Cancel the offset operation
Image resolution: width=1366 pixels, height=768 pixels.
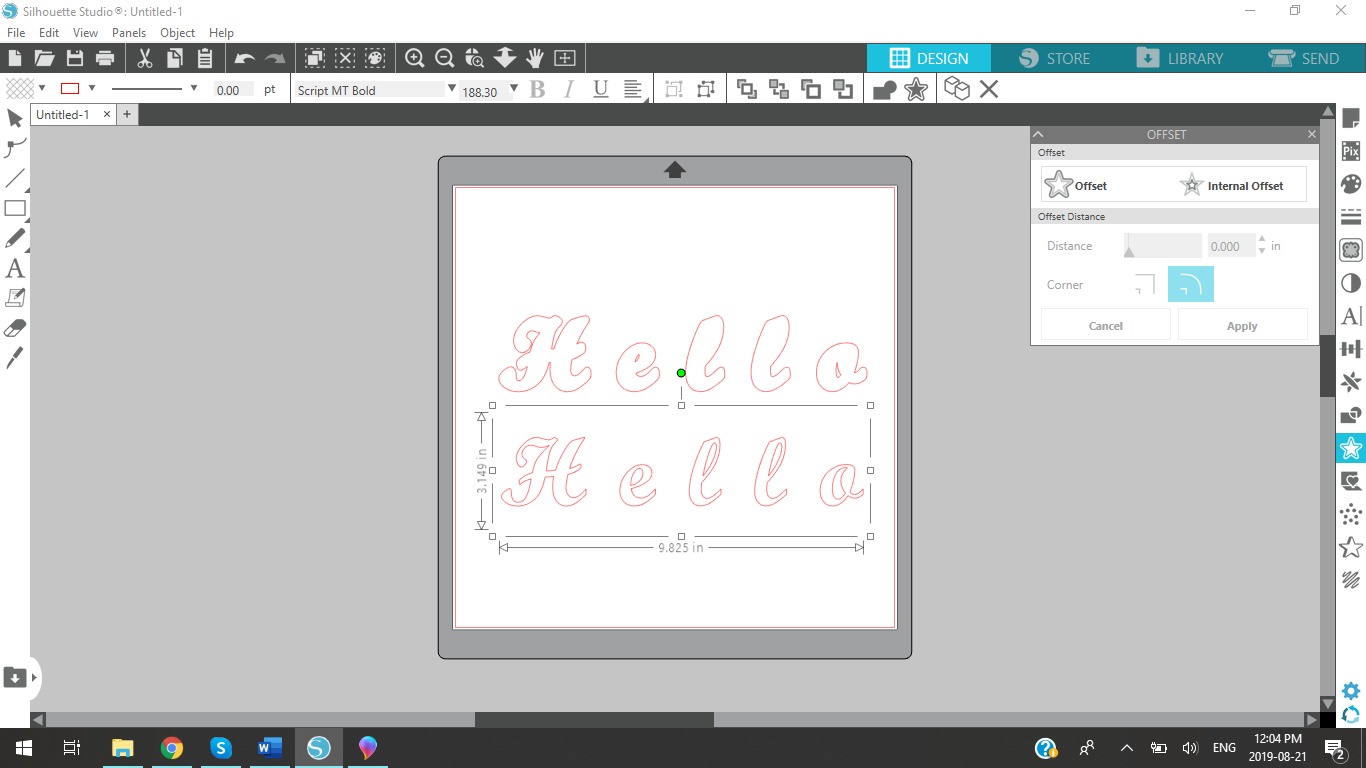1105,325
